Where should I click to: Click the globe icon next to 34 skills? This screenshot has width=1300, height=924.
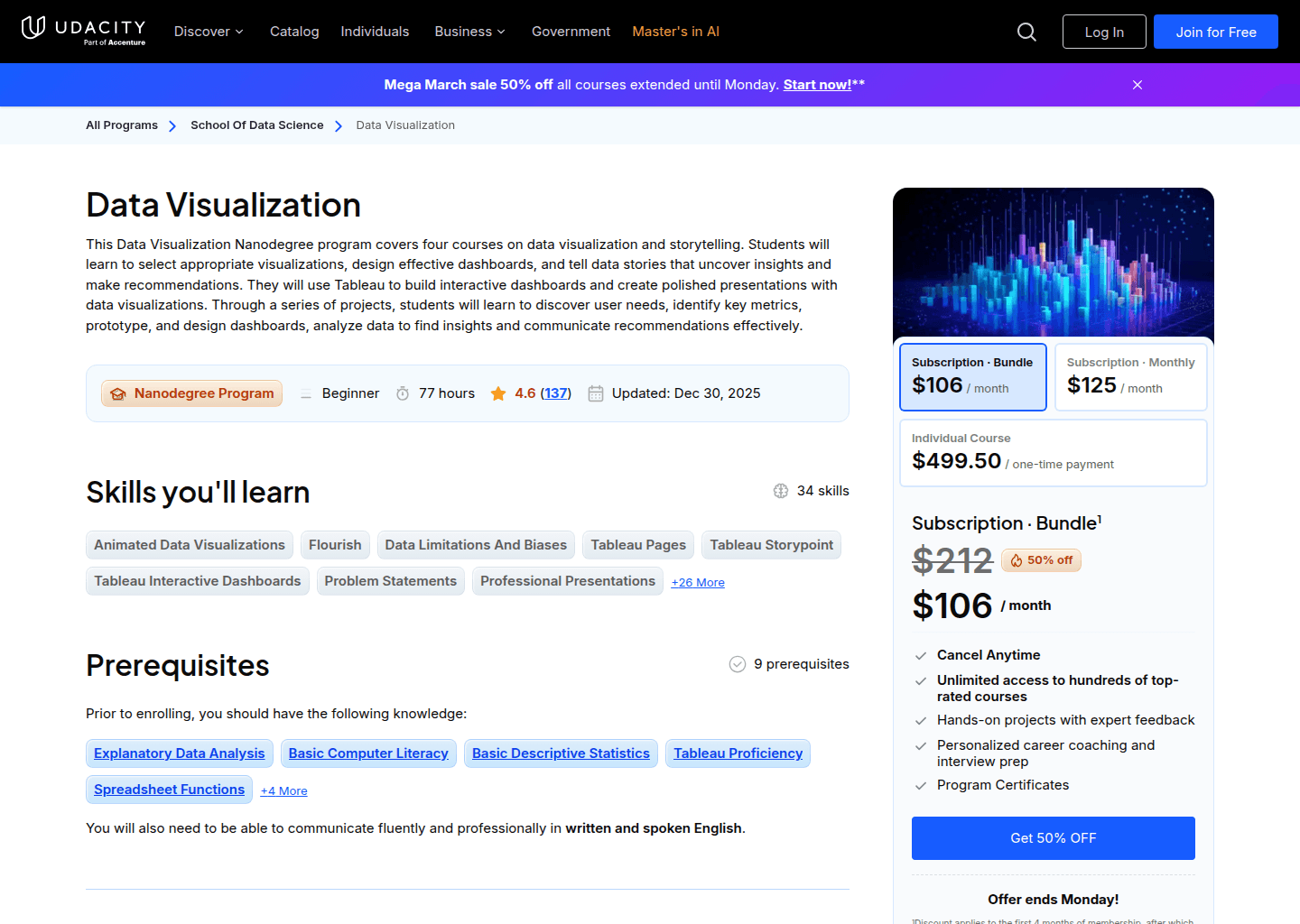click(x=781, y=490)
